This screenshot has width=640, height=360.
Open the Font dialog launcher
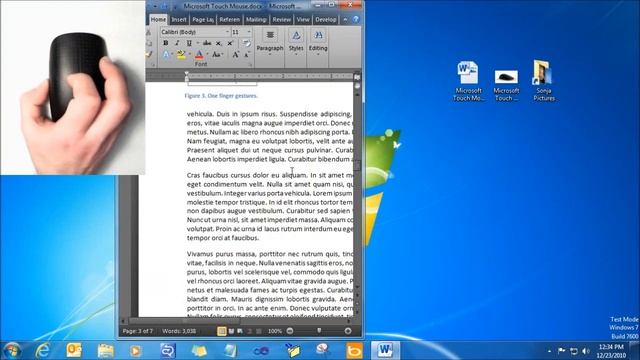tap(249, 64)
